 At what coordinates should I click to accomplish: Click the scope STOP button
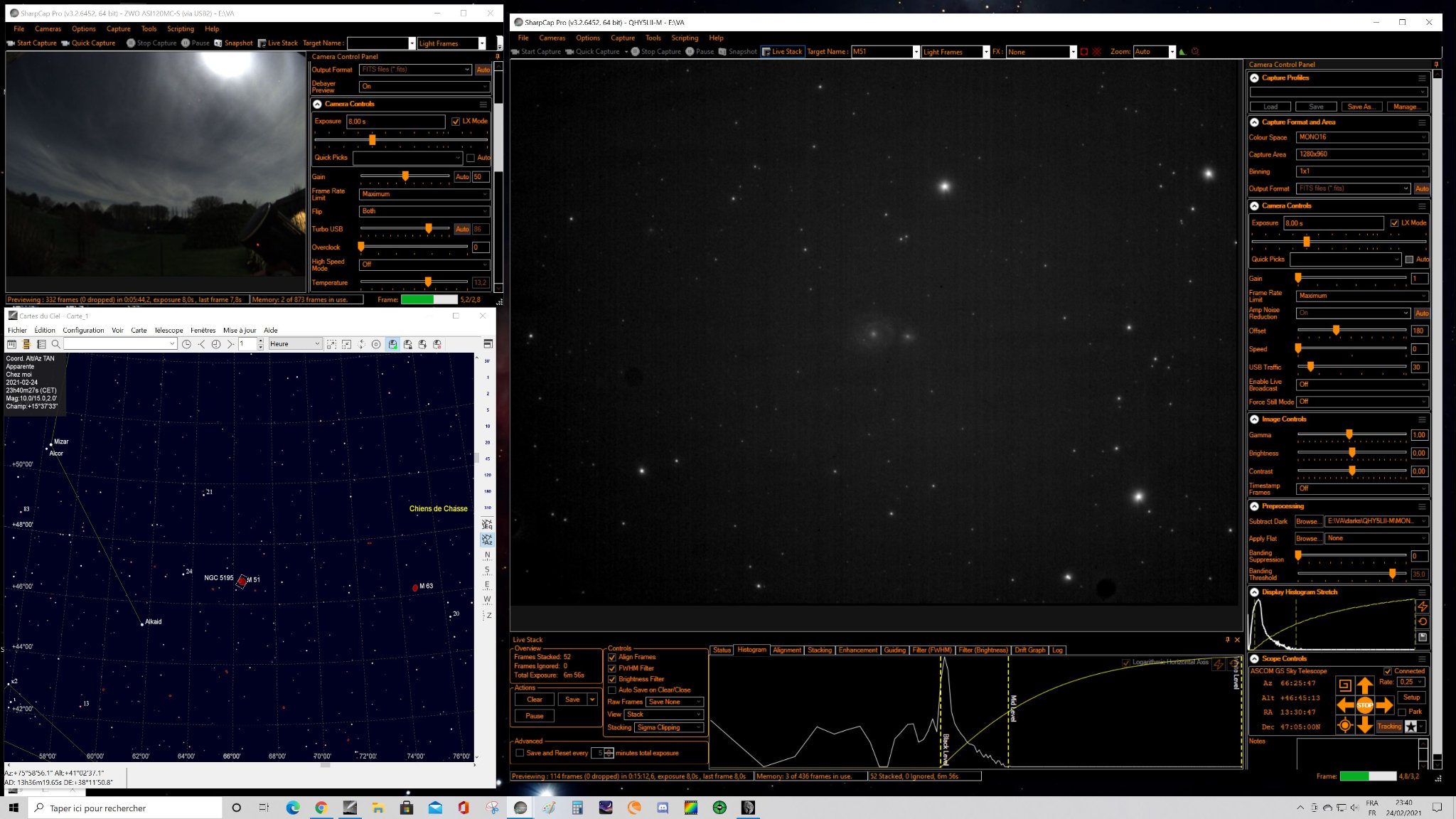click(x=1364, y=705)
